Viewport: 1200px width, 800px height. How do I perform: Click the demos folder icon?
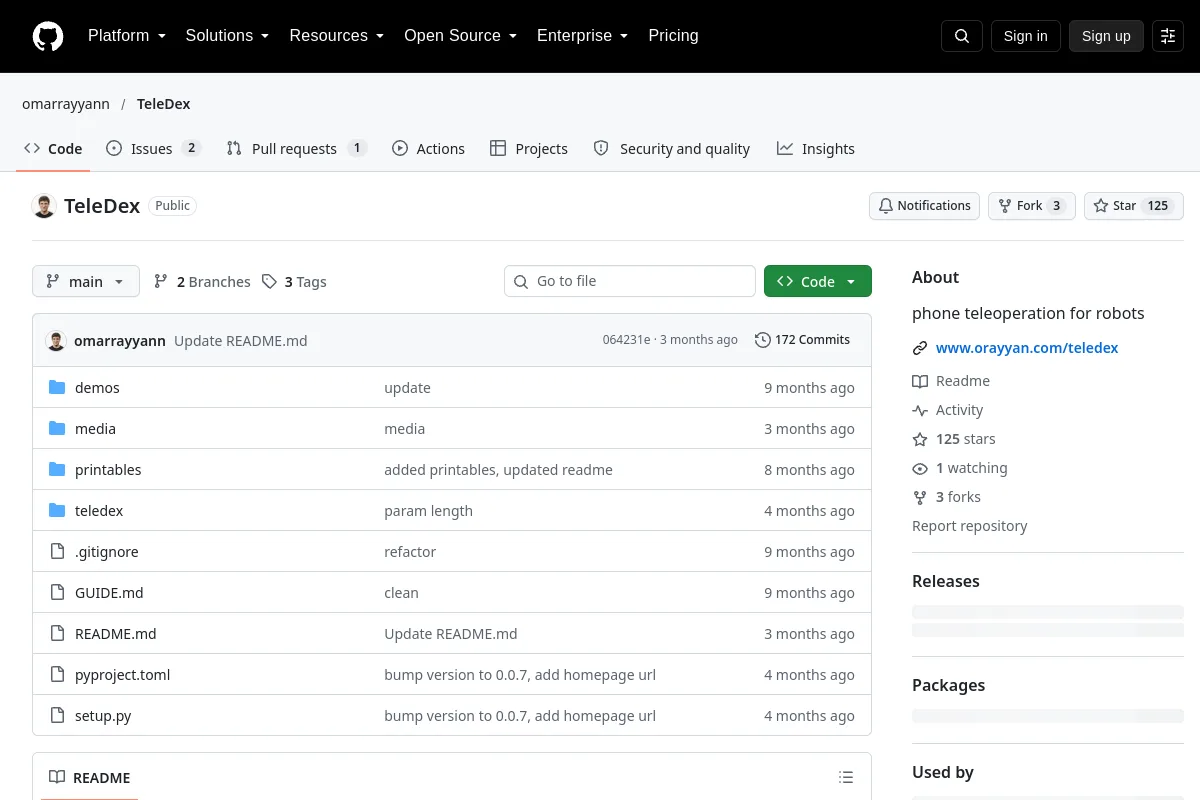pyautogui.click(x=57, y=387)
